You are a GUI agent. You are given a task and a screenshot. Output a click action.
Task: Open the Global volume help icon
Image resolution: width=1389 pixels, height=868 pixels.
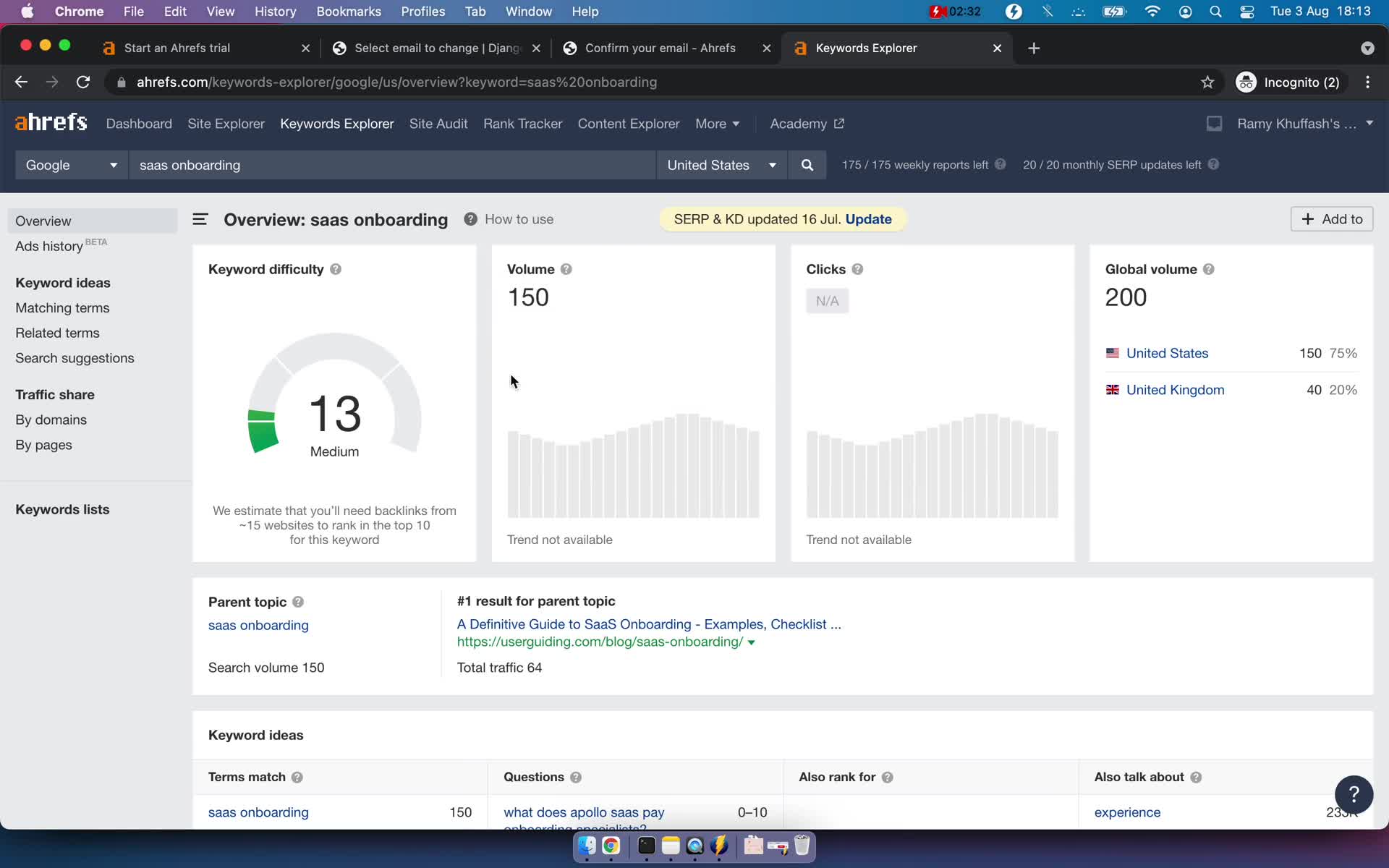tap(1209, 269)
